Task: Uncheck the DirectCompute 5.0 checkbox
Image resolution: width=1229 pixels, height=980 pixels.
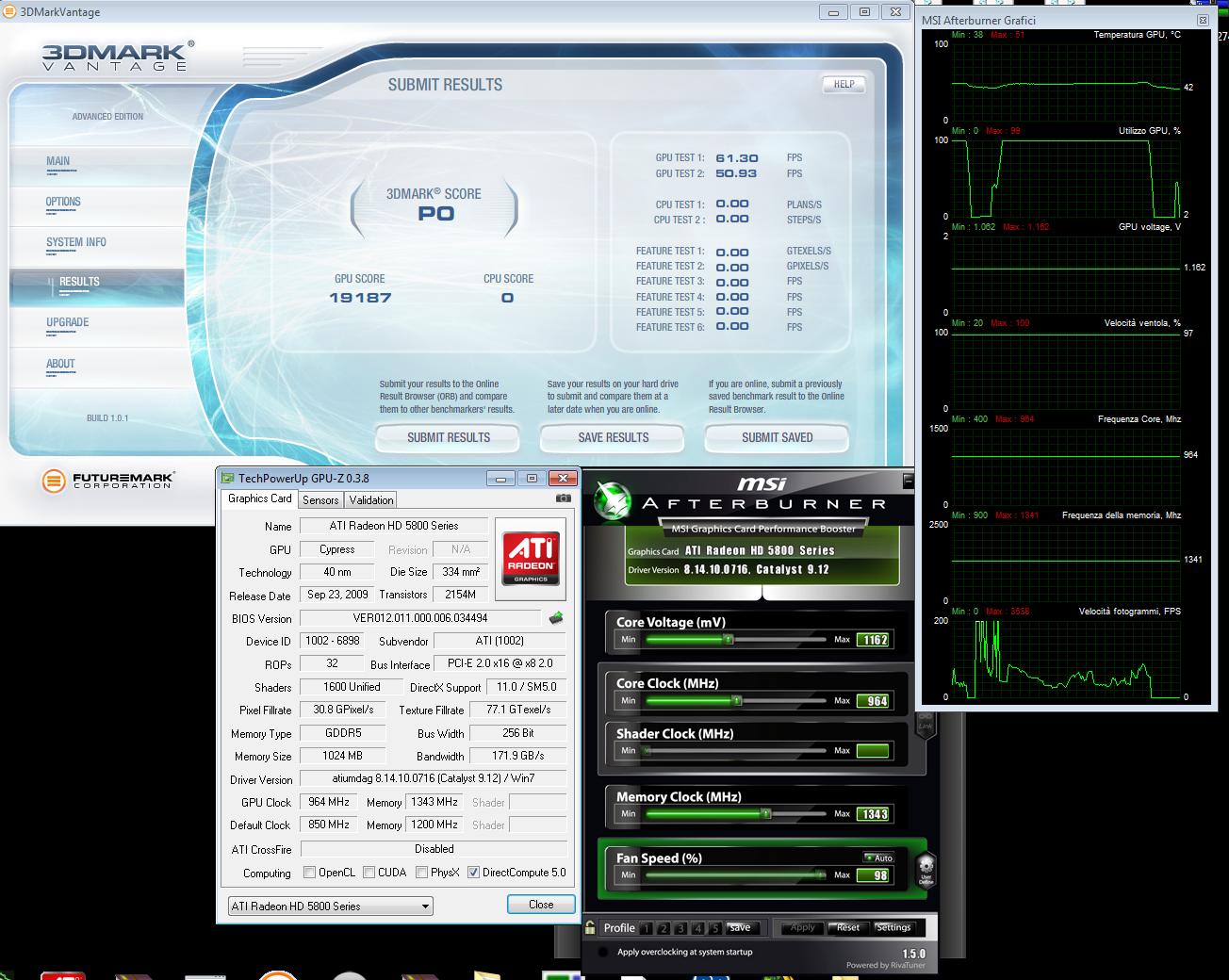Action: tap(473, 873)
